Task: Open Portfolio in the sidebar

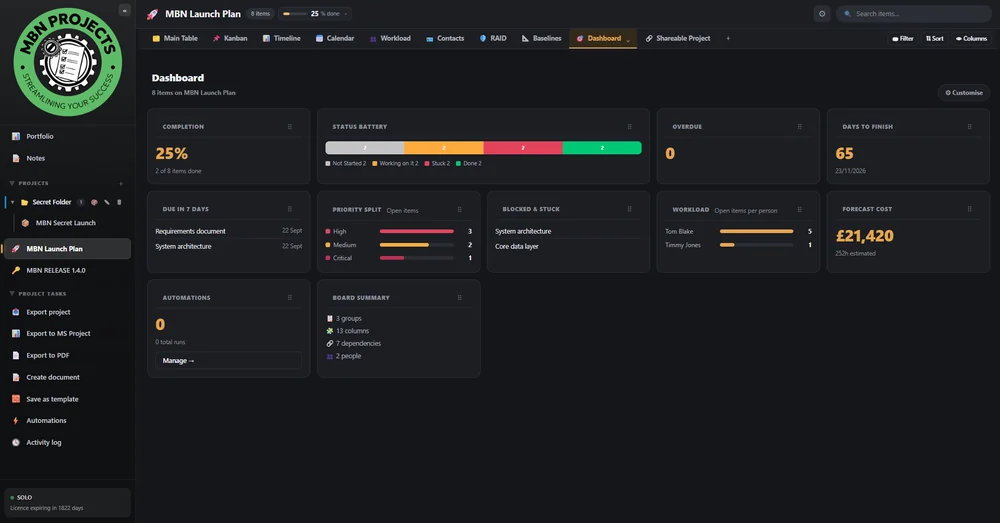Action: tap(40, 136)
